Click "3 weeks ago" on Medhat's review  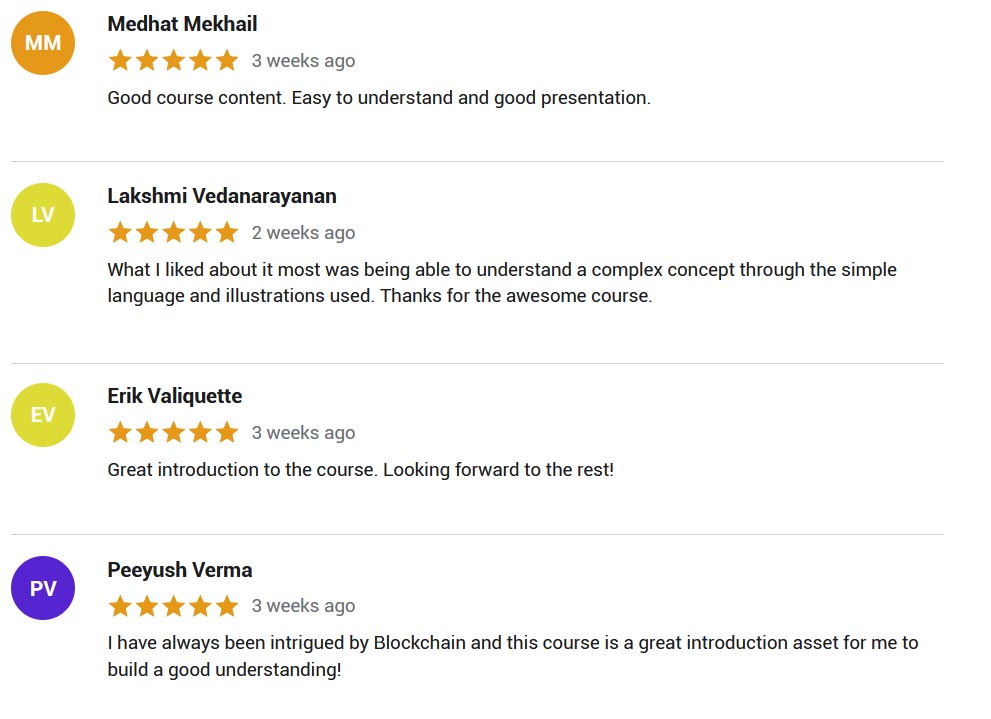click(303, 61)
